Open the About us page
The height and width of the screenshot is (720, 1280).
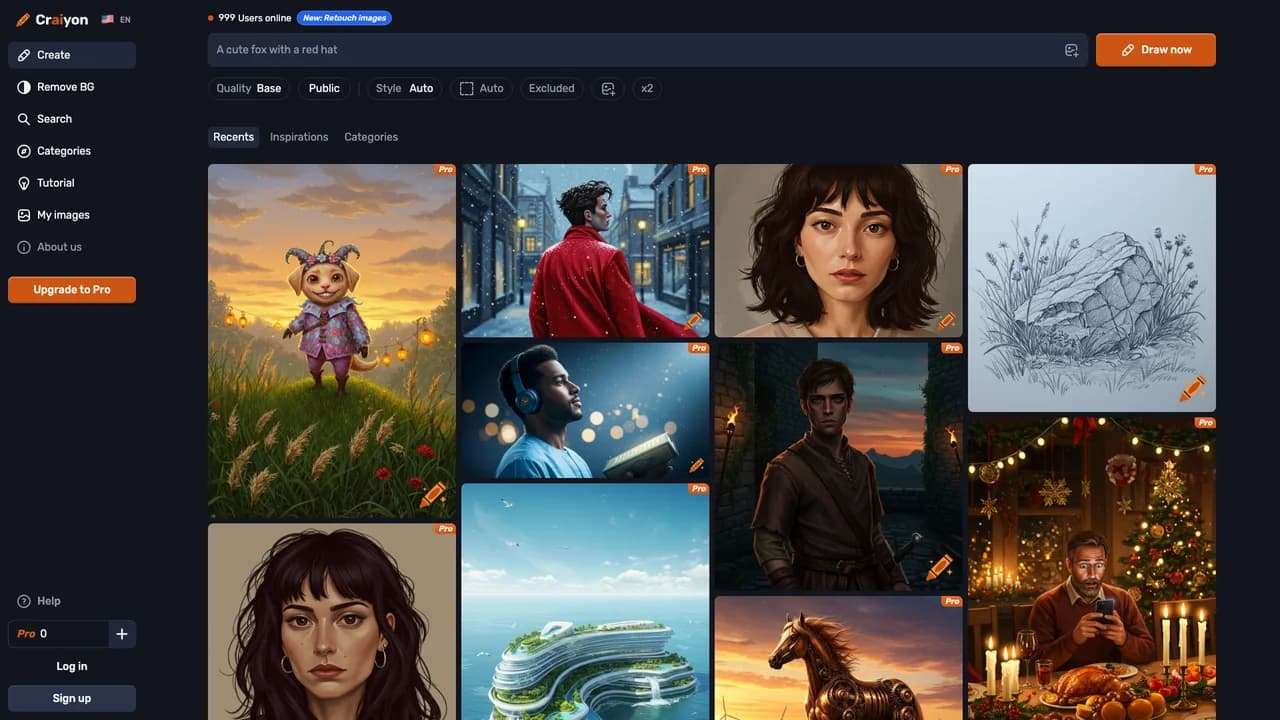(x=72, y=247)
